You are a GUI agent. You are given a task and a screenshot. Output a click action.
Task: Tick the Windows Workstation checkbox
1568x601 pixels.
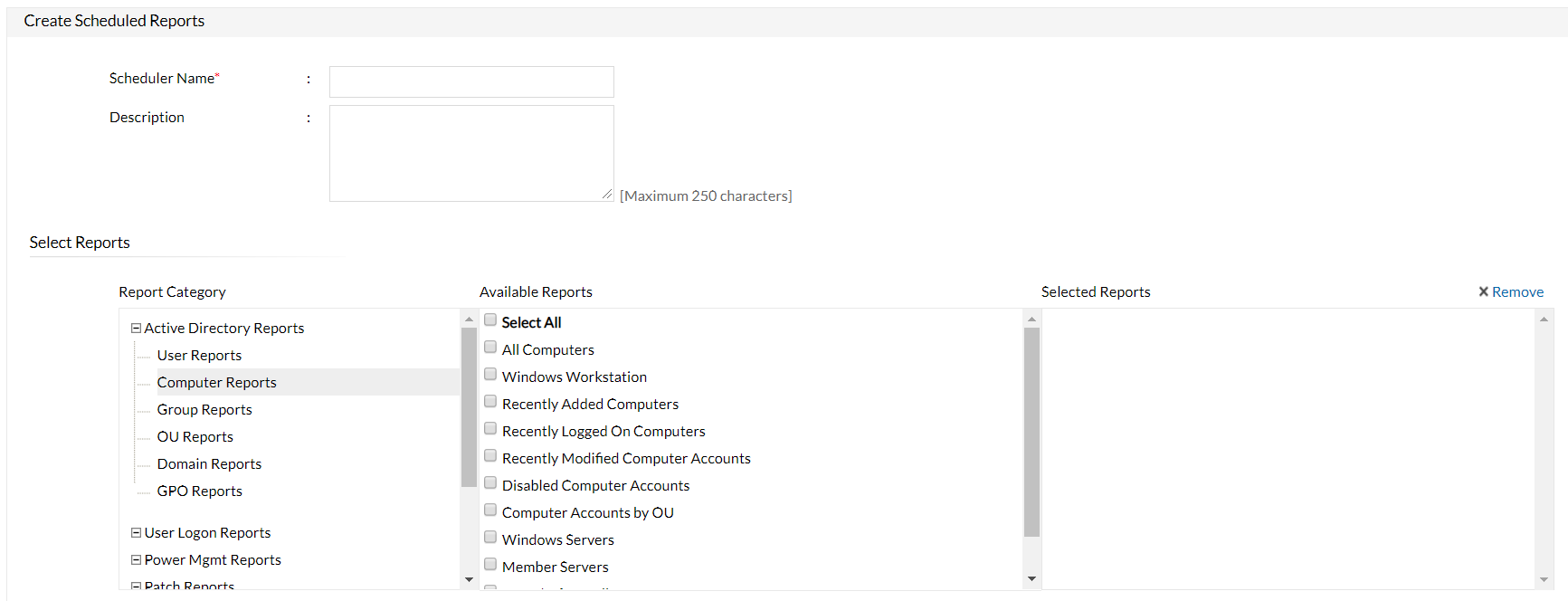[x=490, y=374]
